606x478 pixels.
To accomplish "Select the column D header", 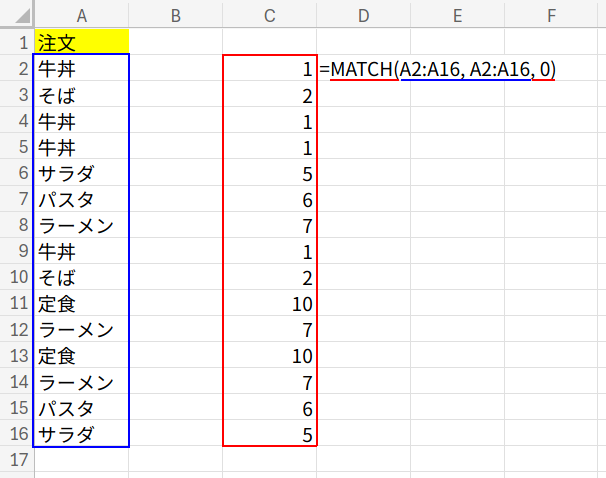I will [x=363, y=15].
